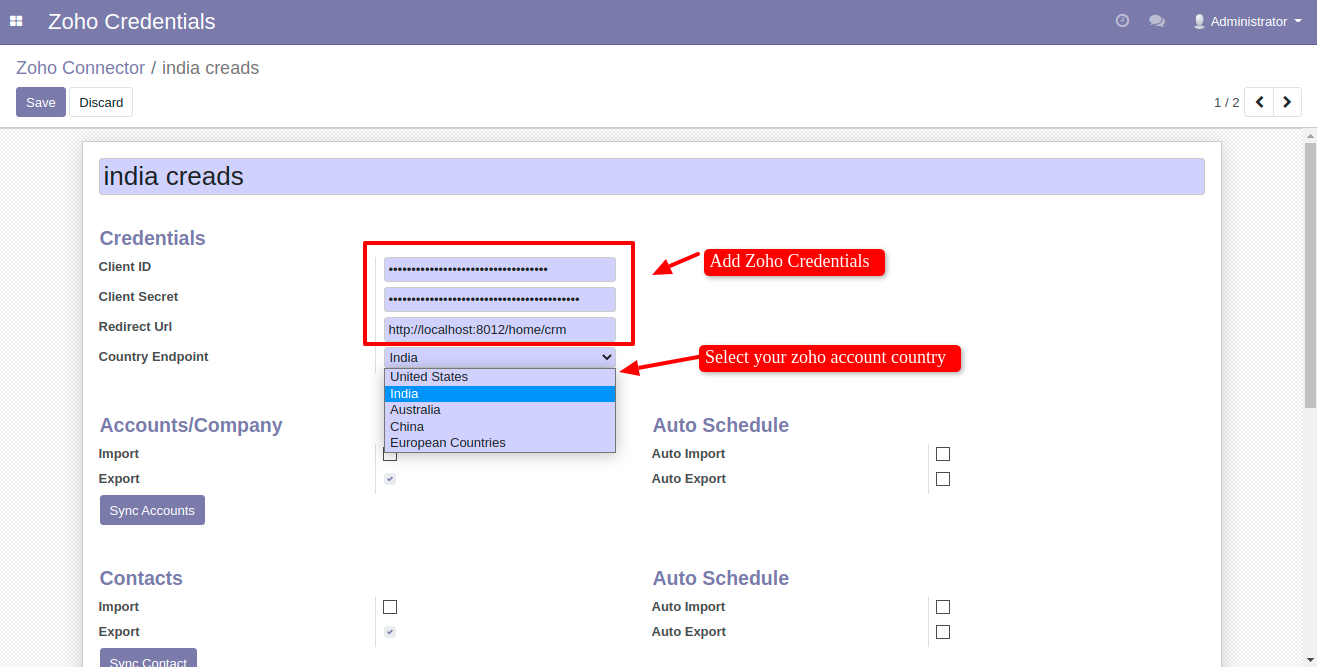The image size is (1317, 667).
Task: Click the Client Secret label
Action: [138, 297]
